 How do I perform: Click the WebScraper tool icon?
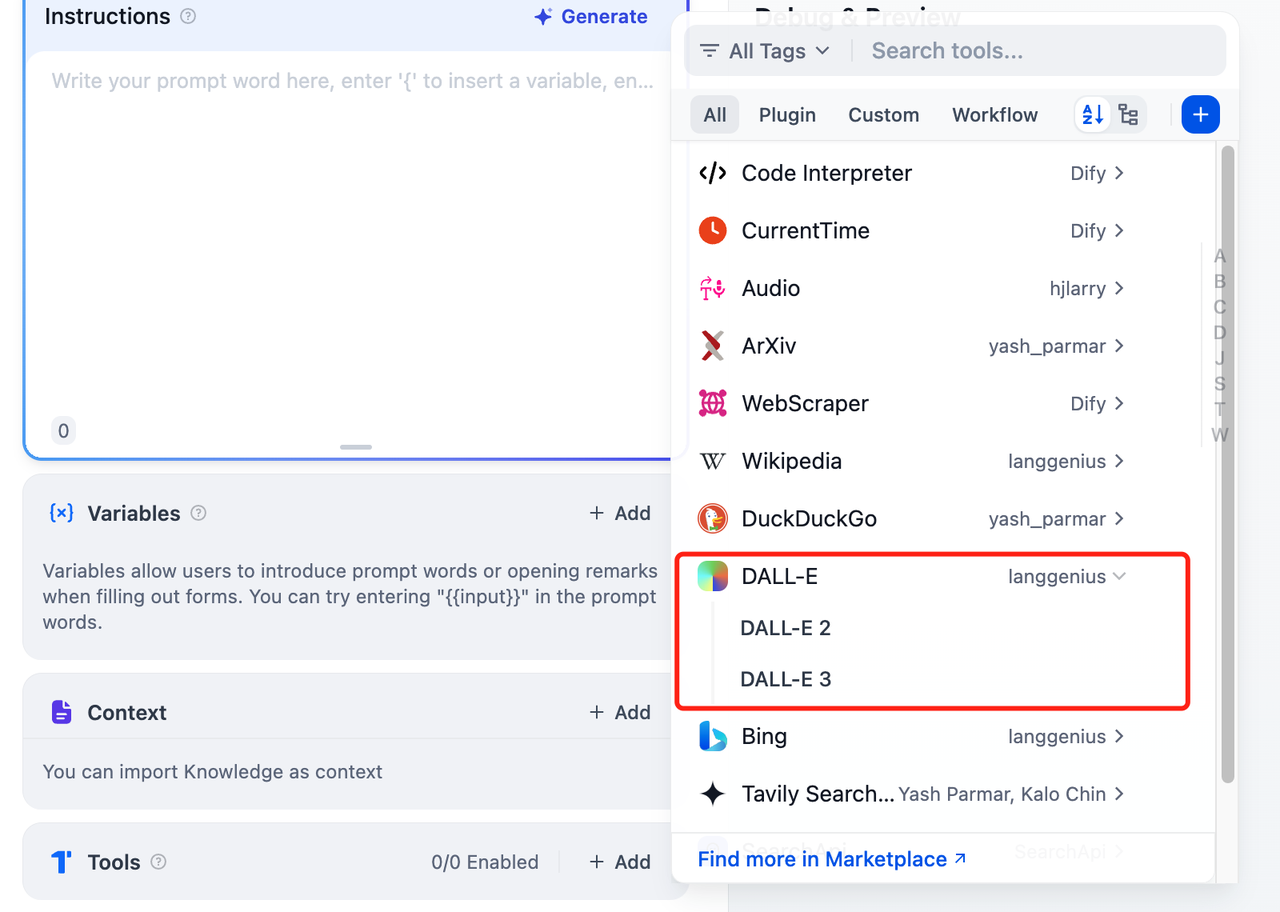tap(712, 404)
